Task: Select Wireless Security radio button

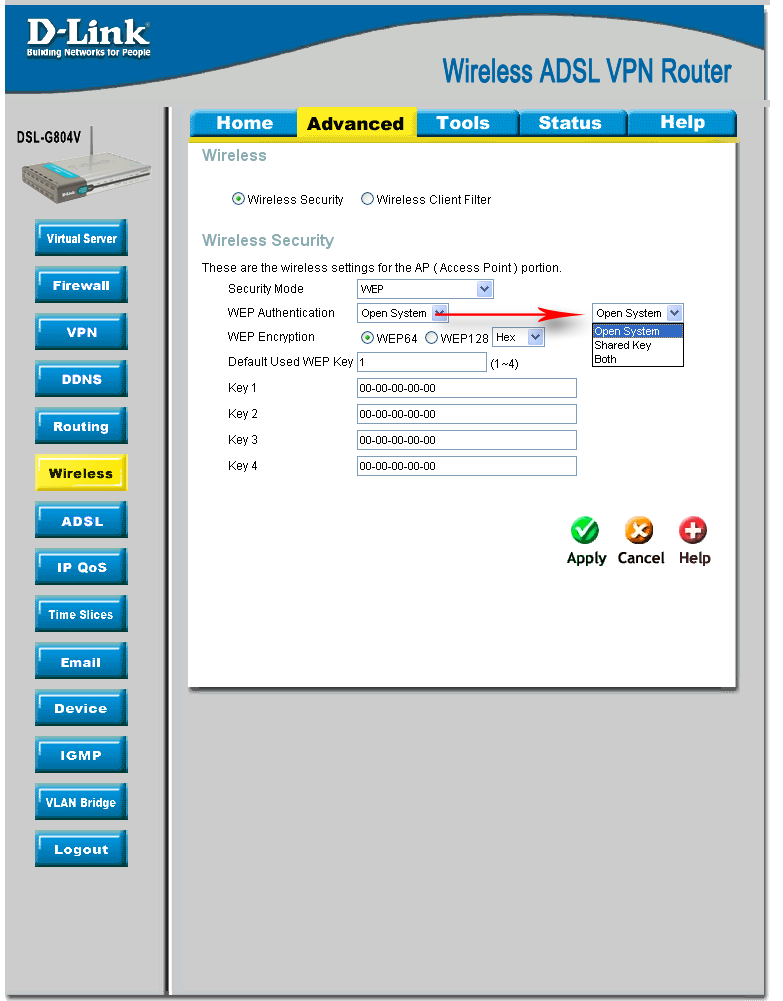Action: pos(238,199)
